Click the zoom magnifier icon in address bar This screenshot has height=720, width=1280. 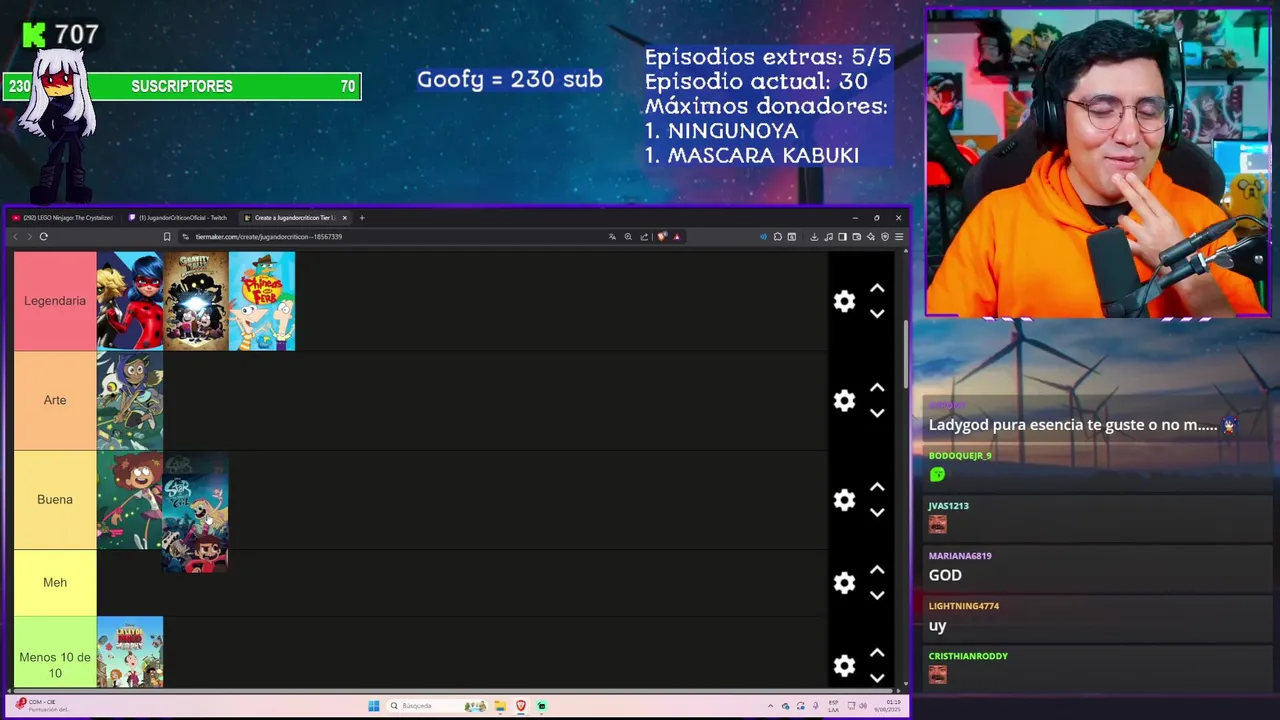(x=628, y=237)
